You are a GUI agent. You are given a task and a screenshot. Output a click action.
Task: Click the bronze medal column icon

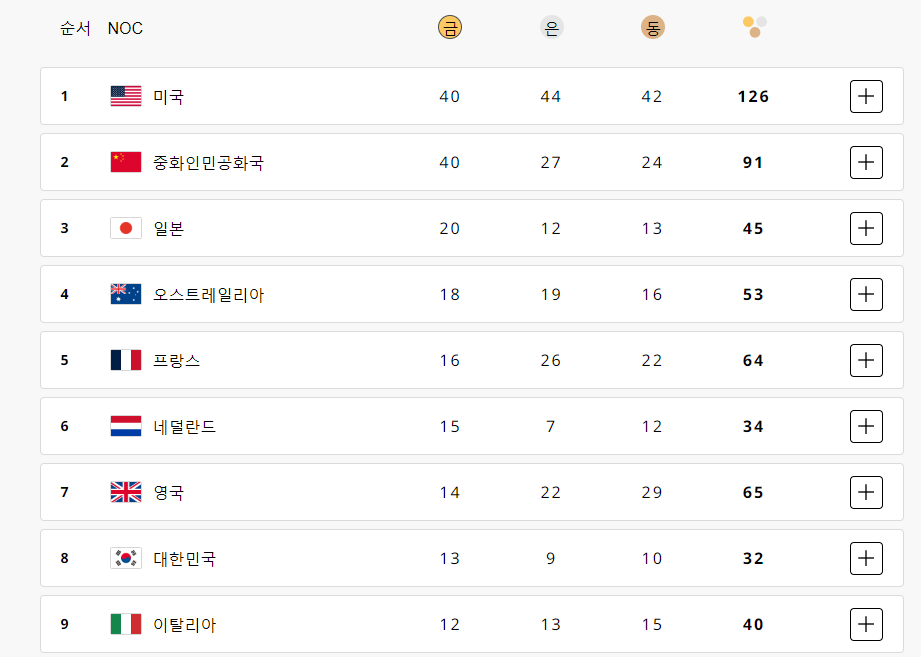(652, 27)
